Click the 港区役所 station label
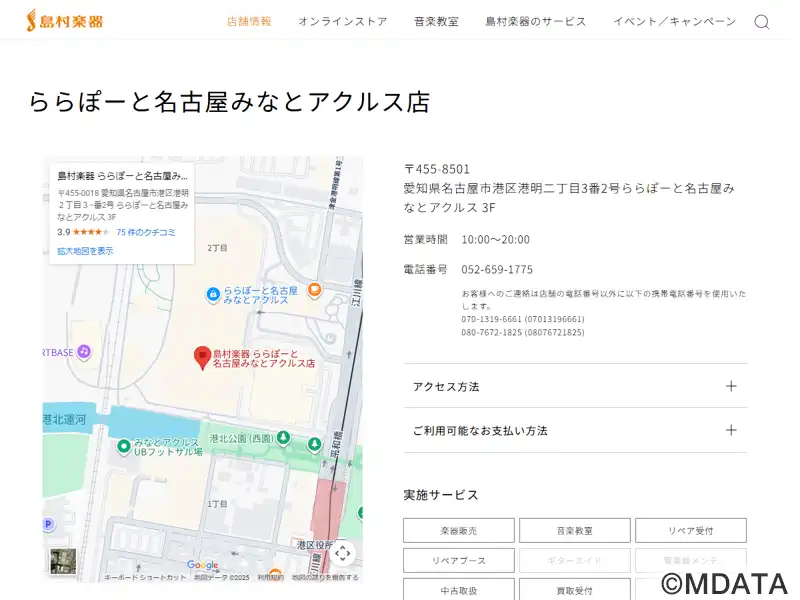Image resolution: width=800 pixels, height=600 pixels. coord(314,545)
